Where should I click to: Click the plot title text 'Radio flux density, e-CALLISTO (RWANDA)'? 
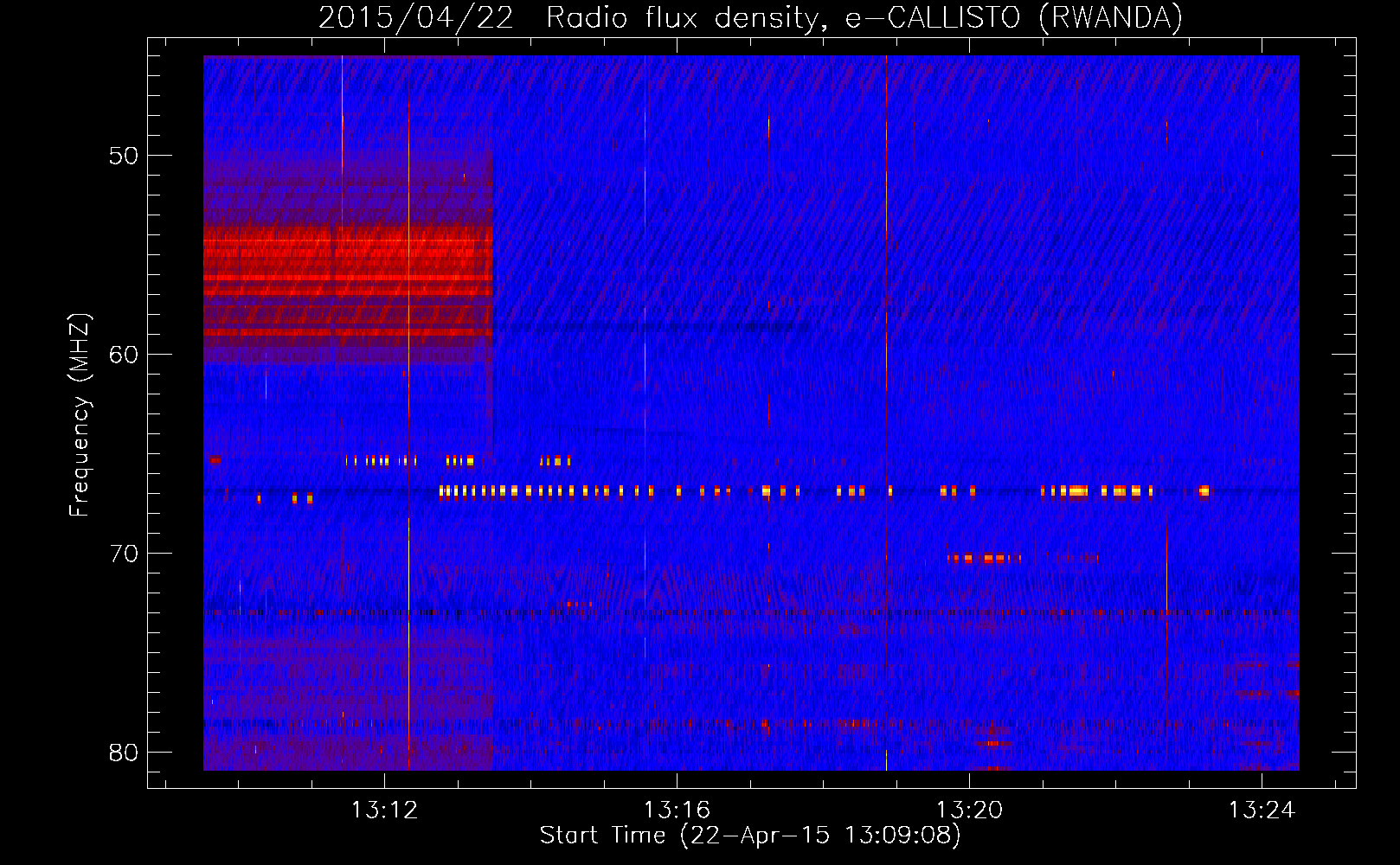864,18
